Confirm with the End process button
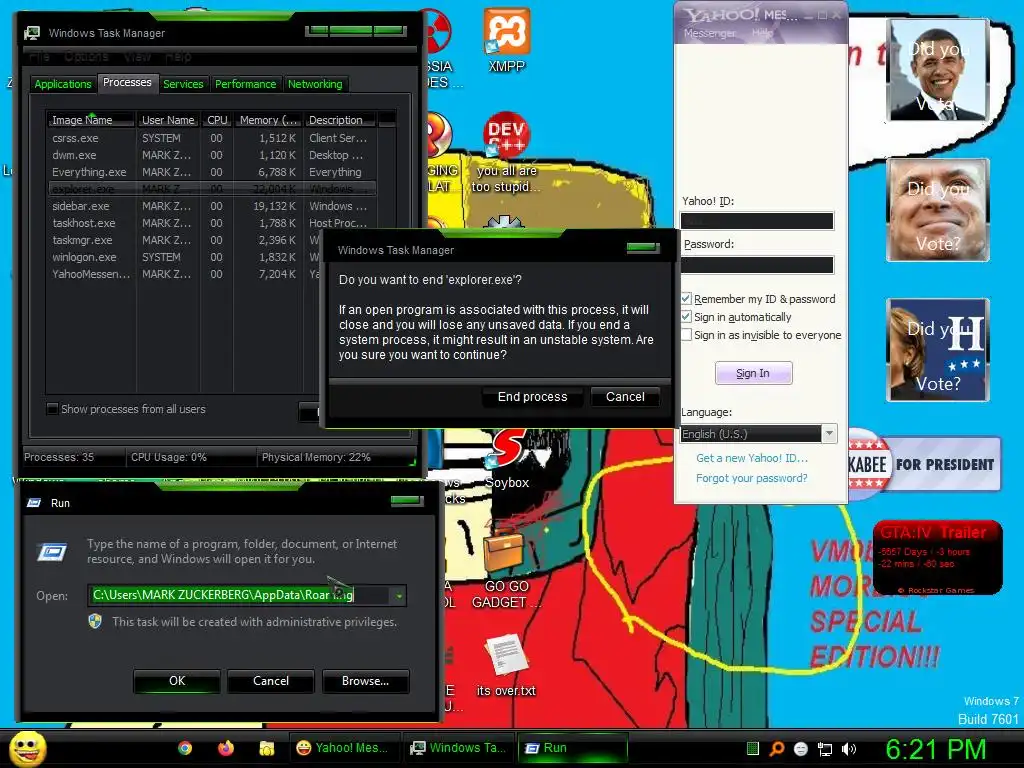The image size is (1024, 768). tap(532, 397)
